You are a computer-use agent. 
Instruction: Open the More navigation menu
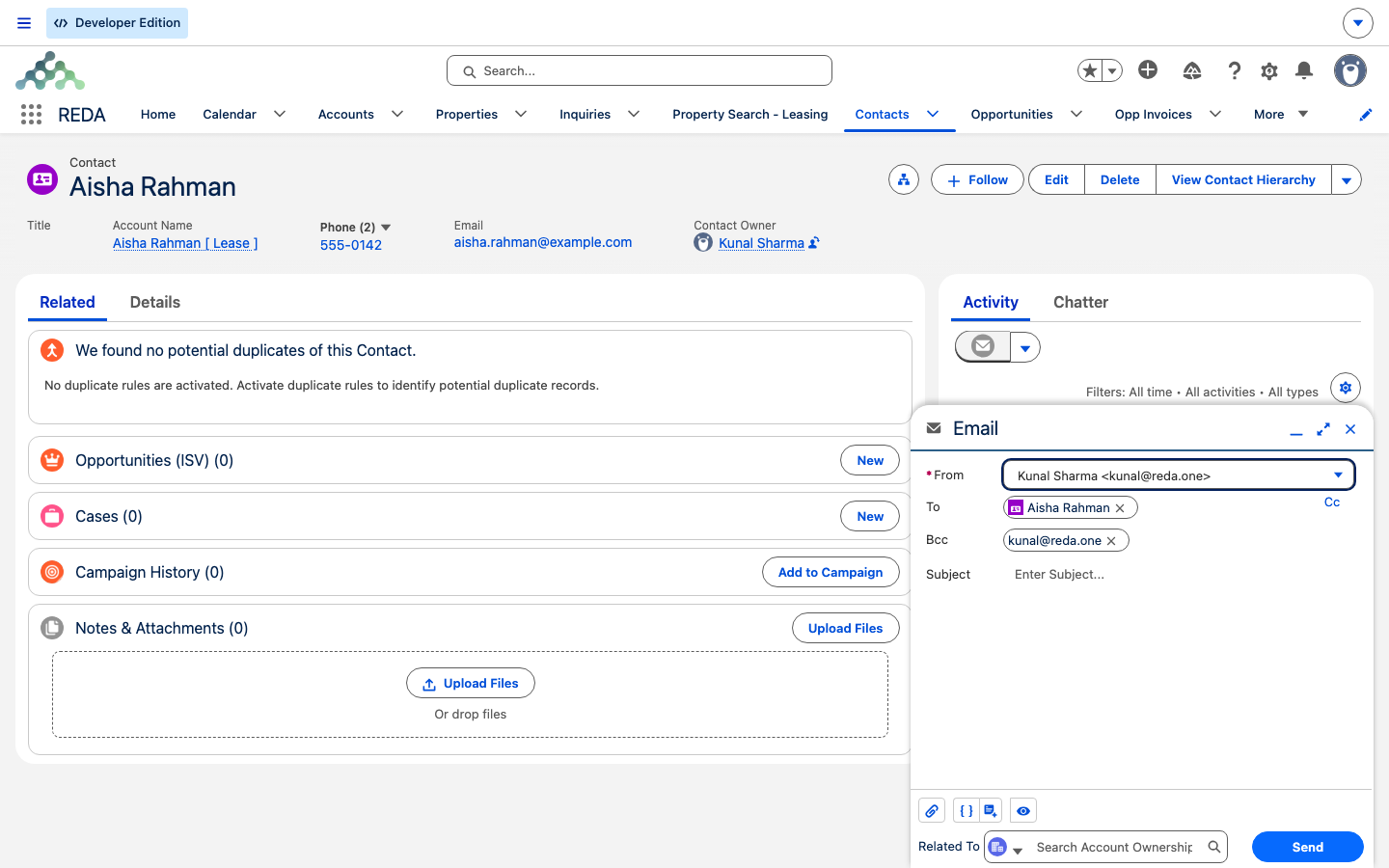(1281, 114)
